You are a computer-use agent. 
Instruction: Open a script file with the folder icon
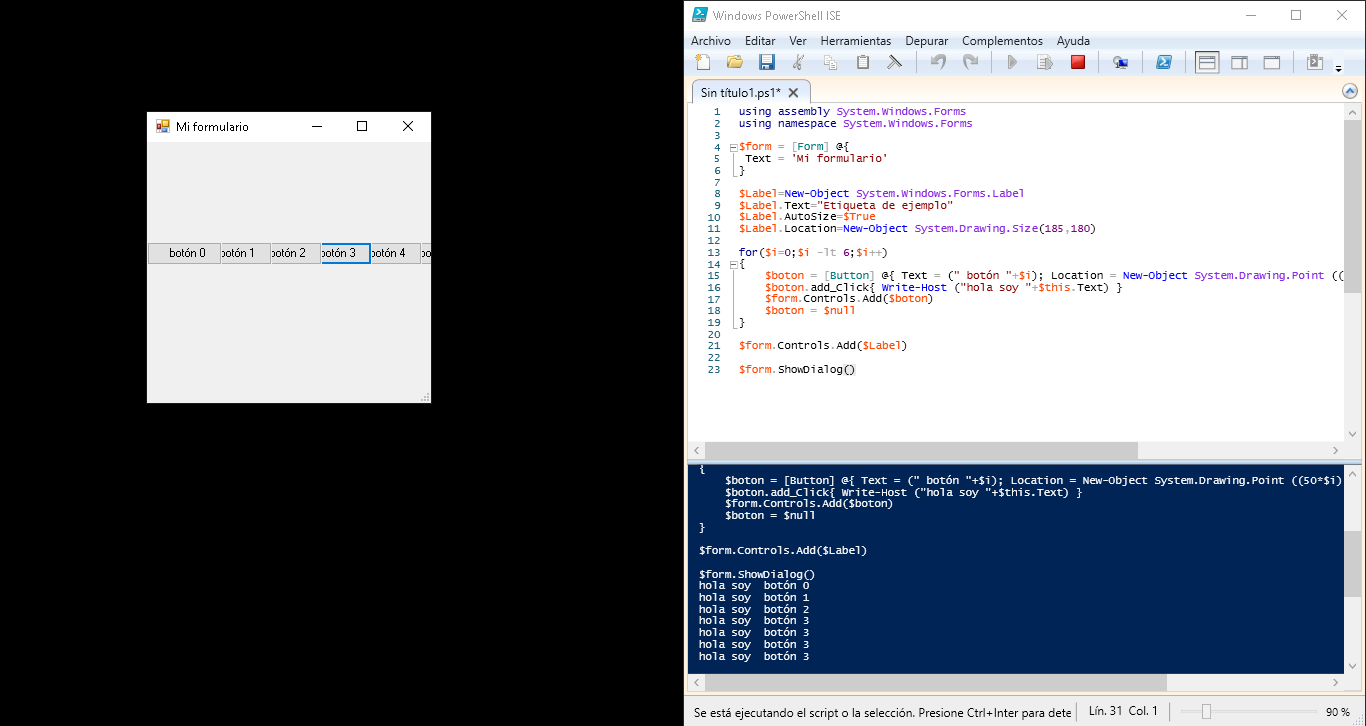pos(735,62)
